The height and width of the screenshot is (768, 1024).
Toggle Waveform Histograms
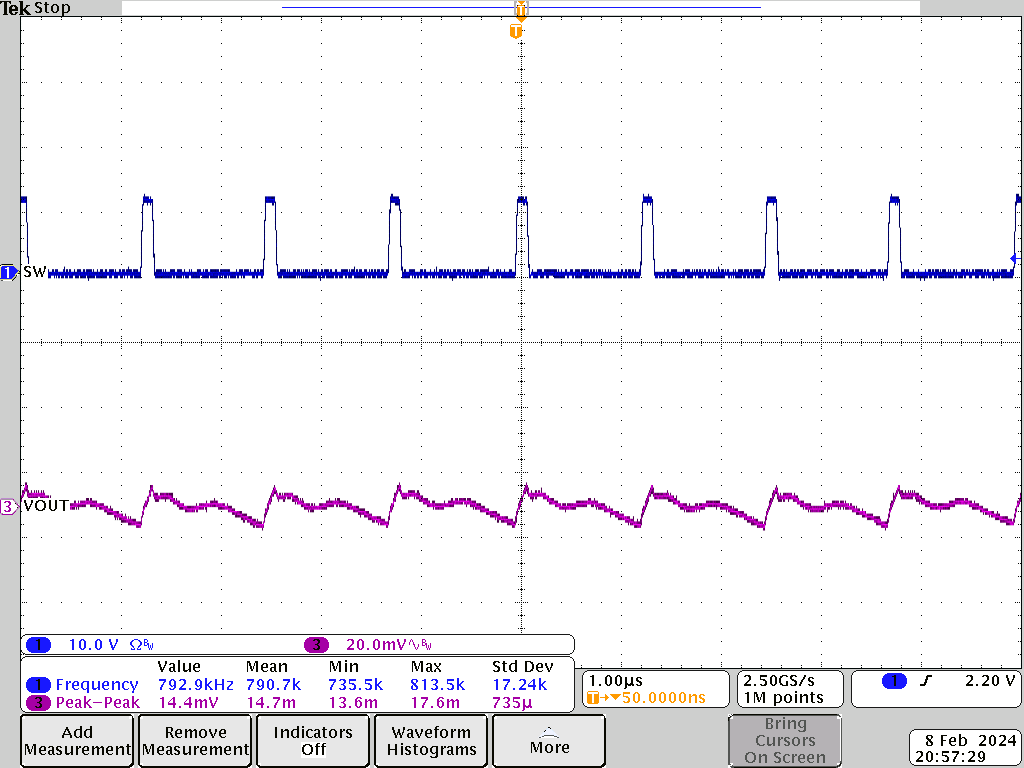pos(430,740)
